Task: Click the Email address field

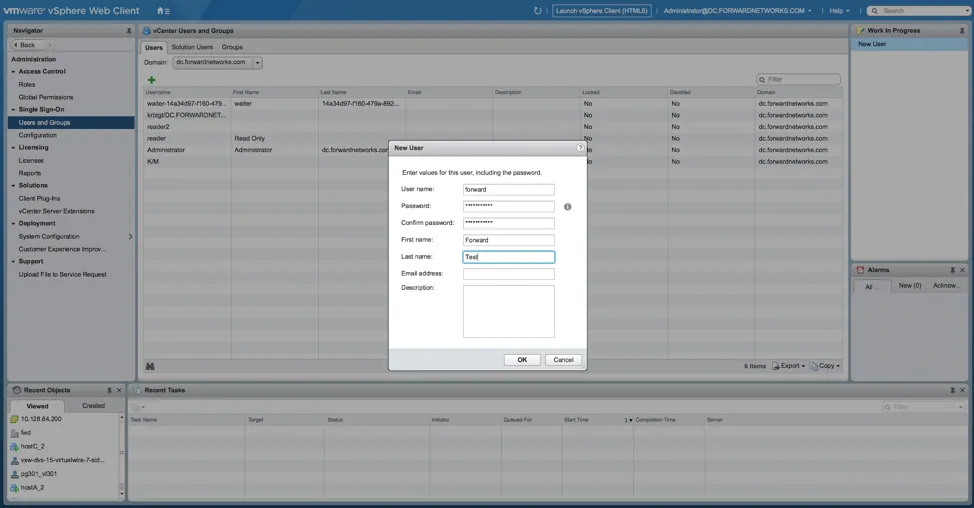Action: coord(509,274)
